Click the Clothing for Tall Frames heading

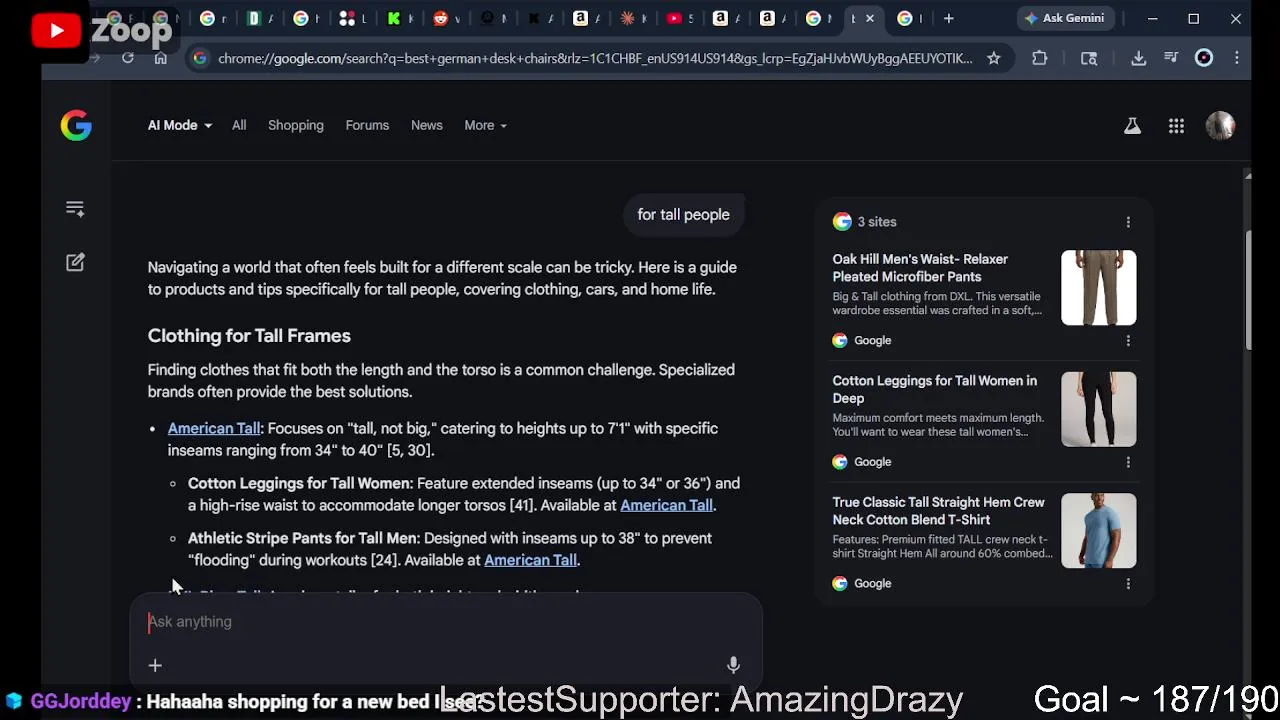pyautogui.click(x=249, y=336)
